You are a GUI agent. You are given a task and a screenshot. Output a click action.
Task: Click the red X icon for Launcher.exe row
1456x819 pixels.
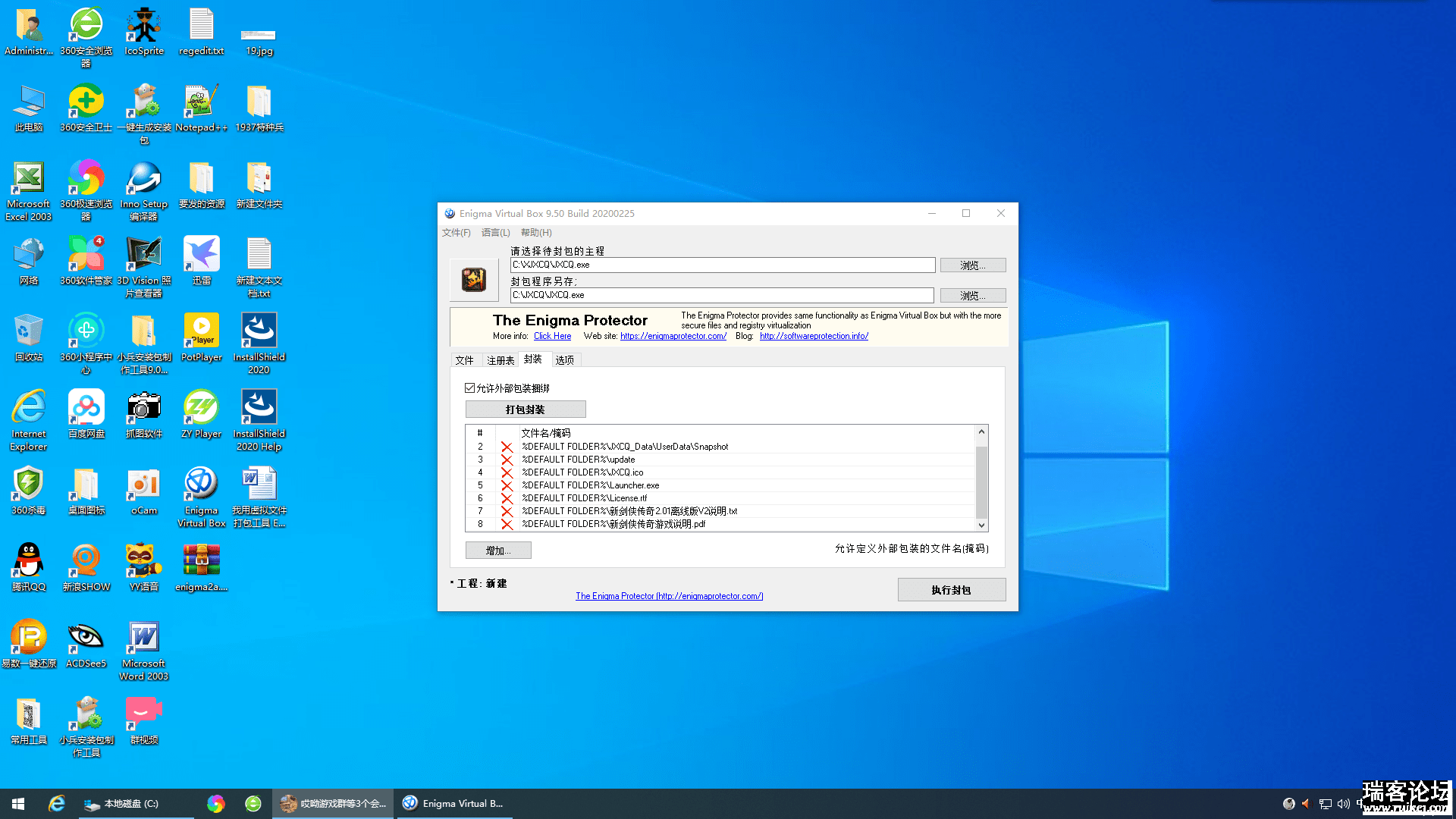(507, 485)
